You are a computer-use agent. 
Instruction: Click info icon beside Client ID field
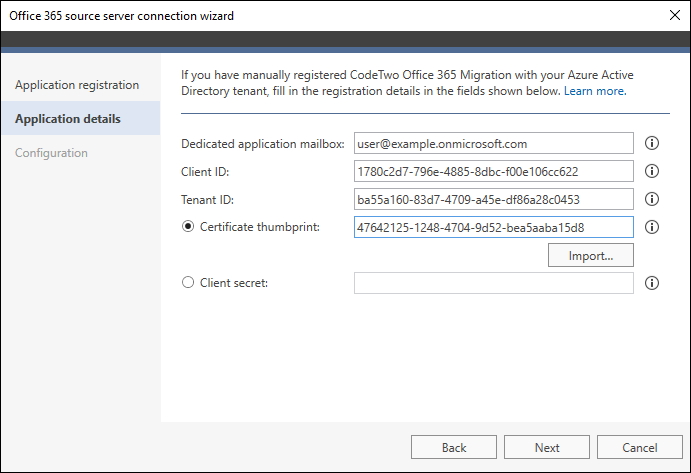point(652,171)
